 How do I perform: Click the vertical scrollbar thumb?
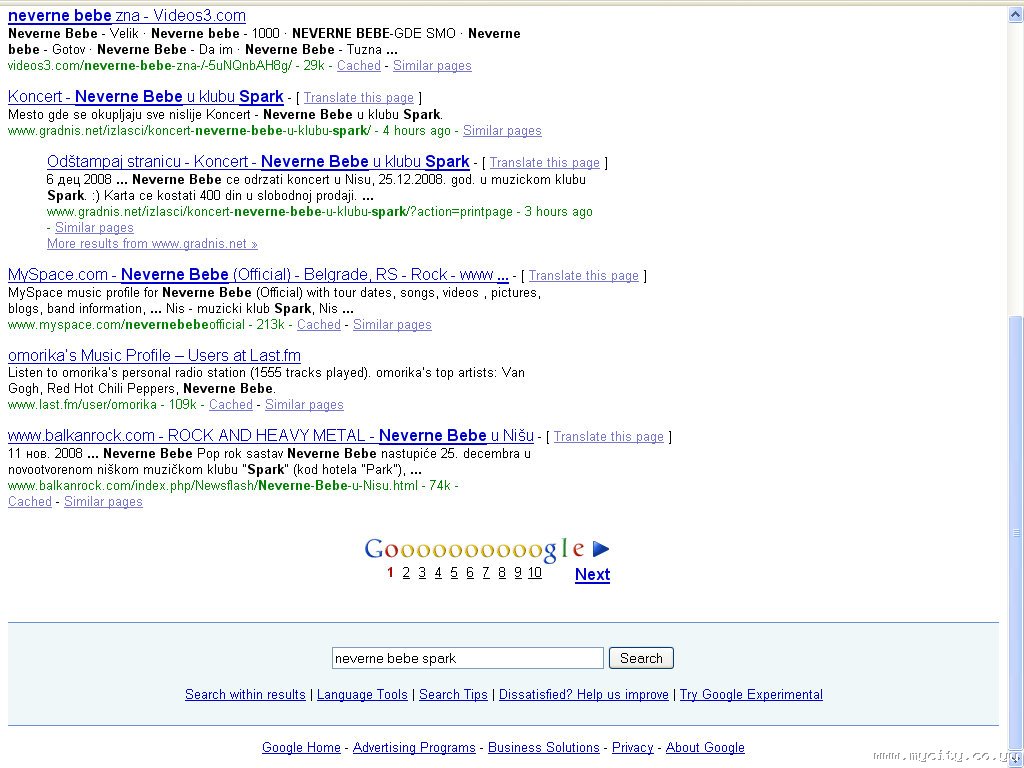pyautogui.click(x=1016, y=532)
